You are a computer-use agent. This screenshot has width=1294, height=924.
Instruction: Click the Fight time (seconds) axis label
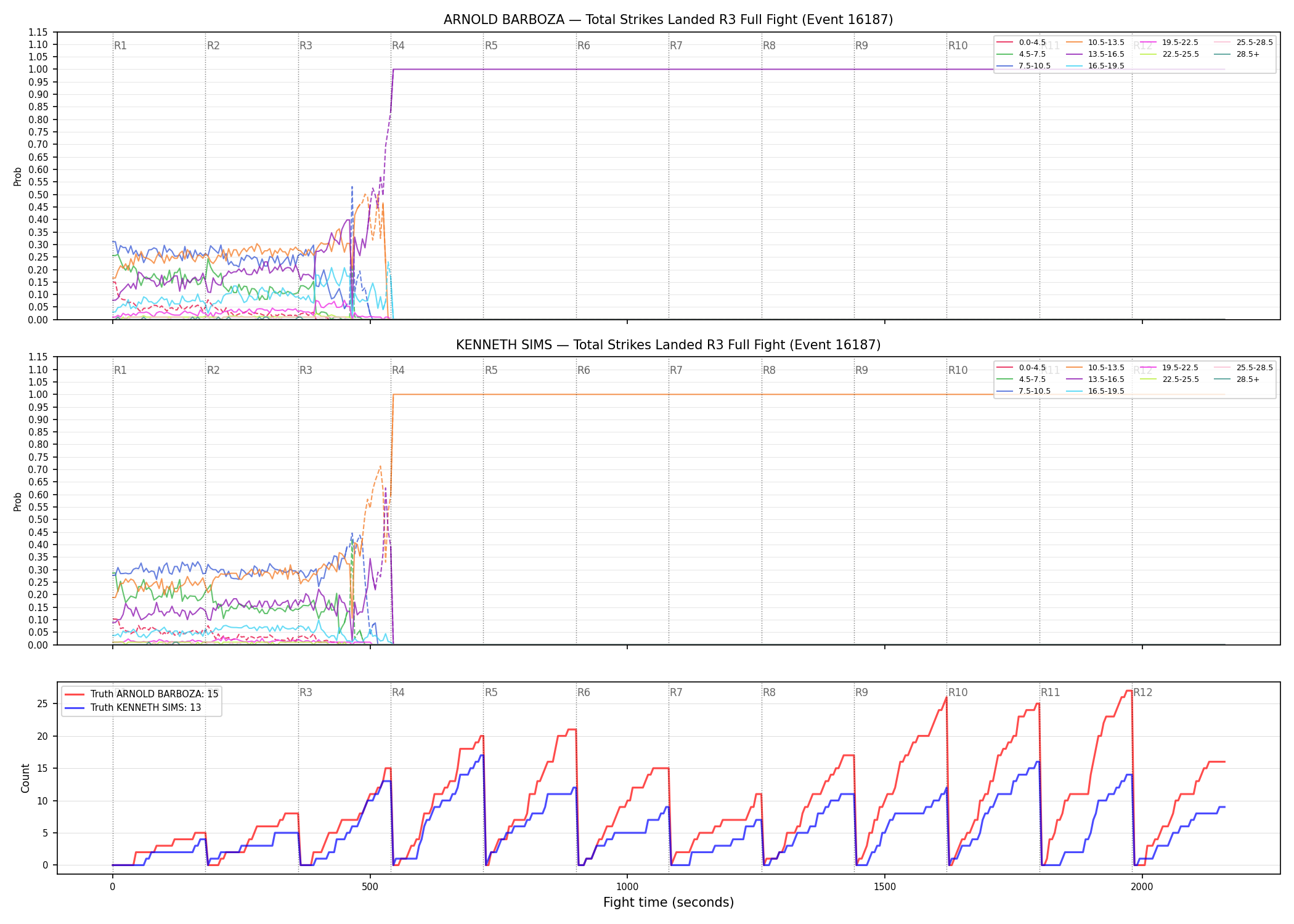click(669, 902)
